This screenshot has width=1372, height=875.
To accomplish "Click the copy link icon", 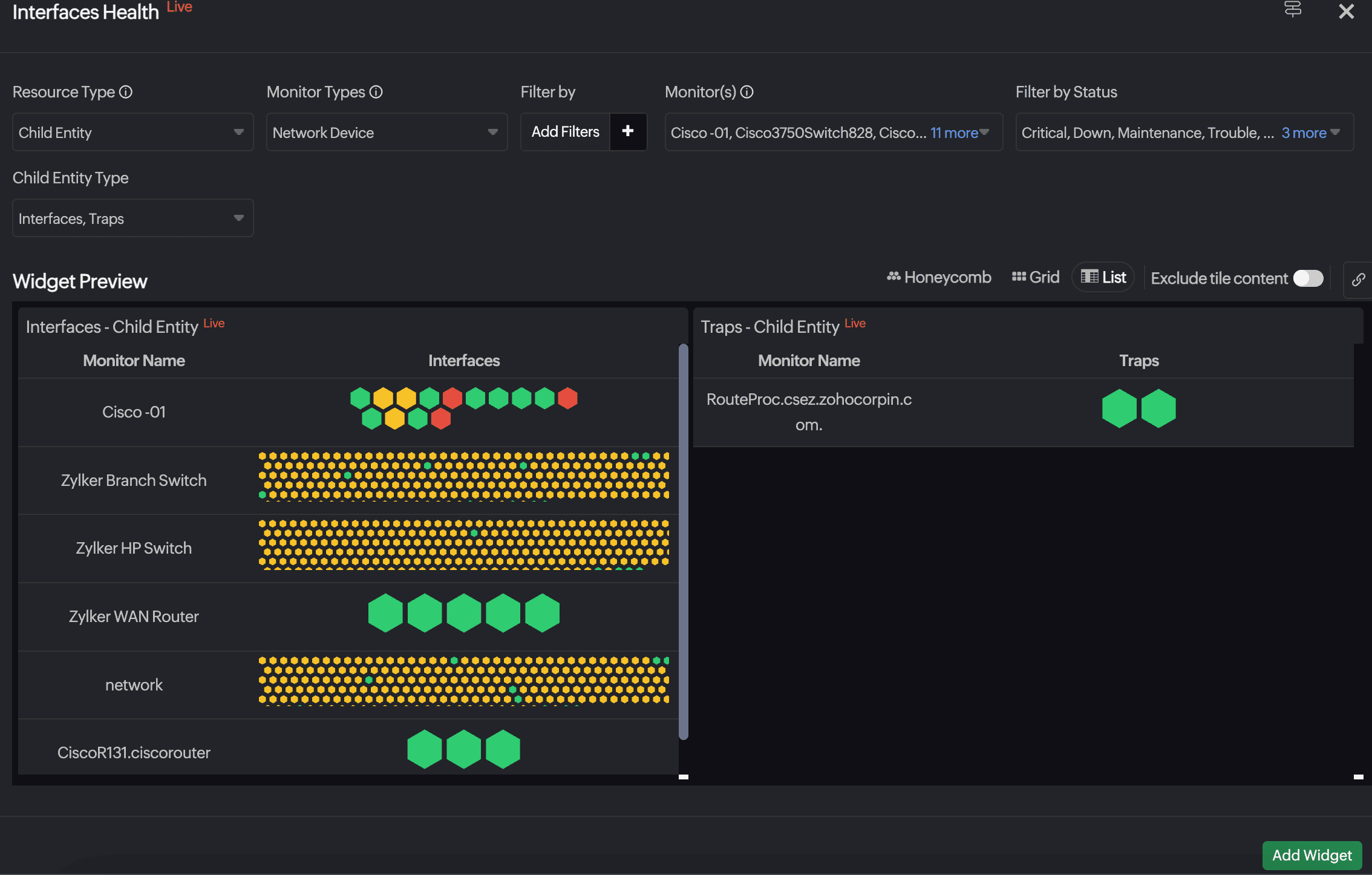I will coord(1358,279).
